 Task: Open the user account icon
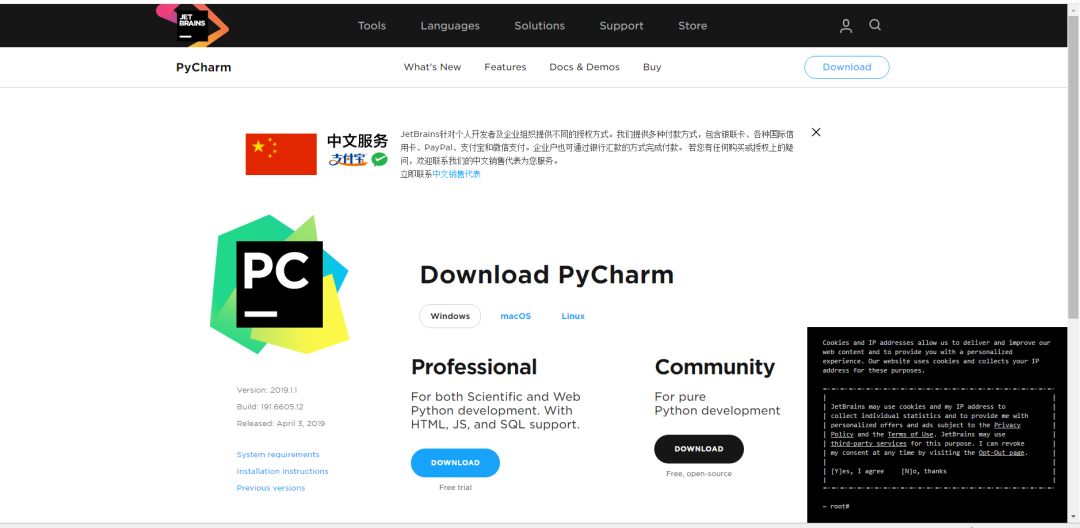coord(846,25)
